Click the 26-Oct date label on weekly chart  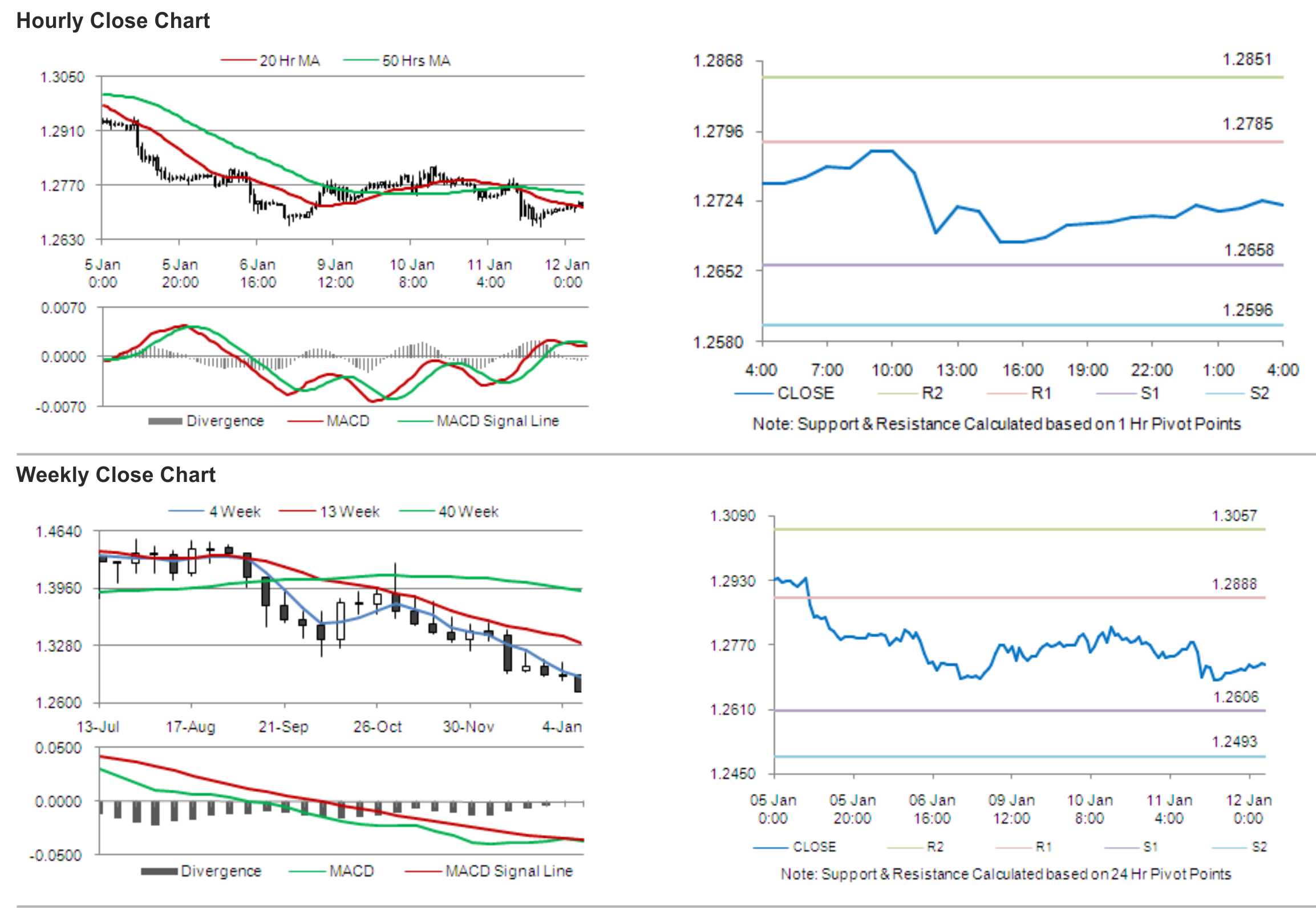click(377, 727)
